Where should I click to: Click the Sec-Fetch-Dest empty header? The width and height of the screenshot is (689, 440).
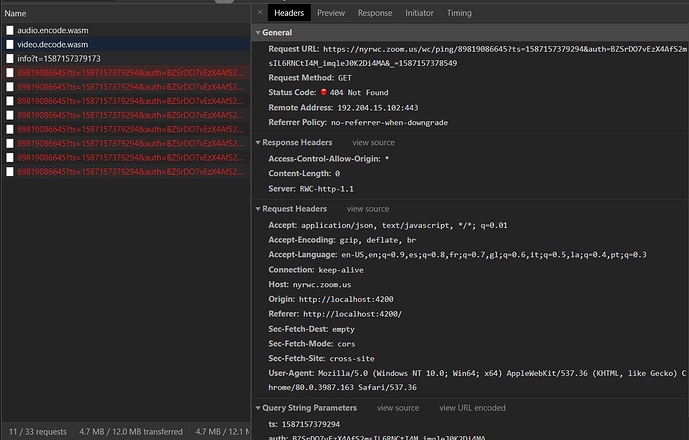point(312,329)
